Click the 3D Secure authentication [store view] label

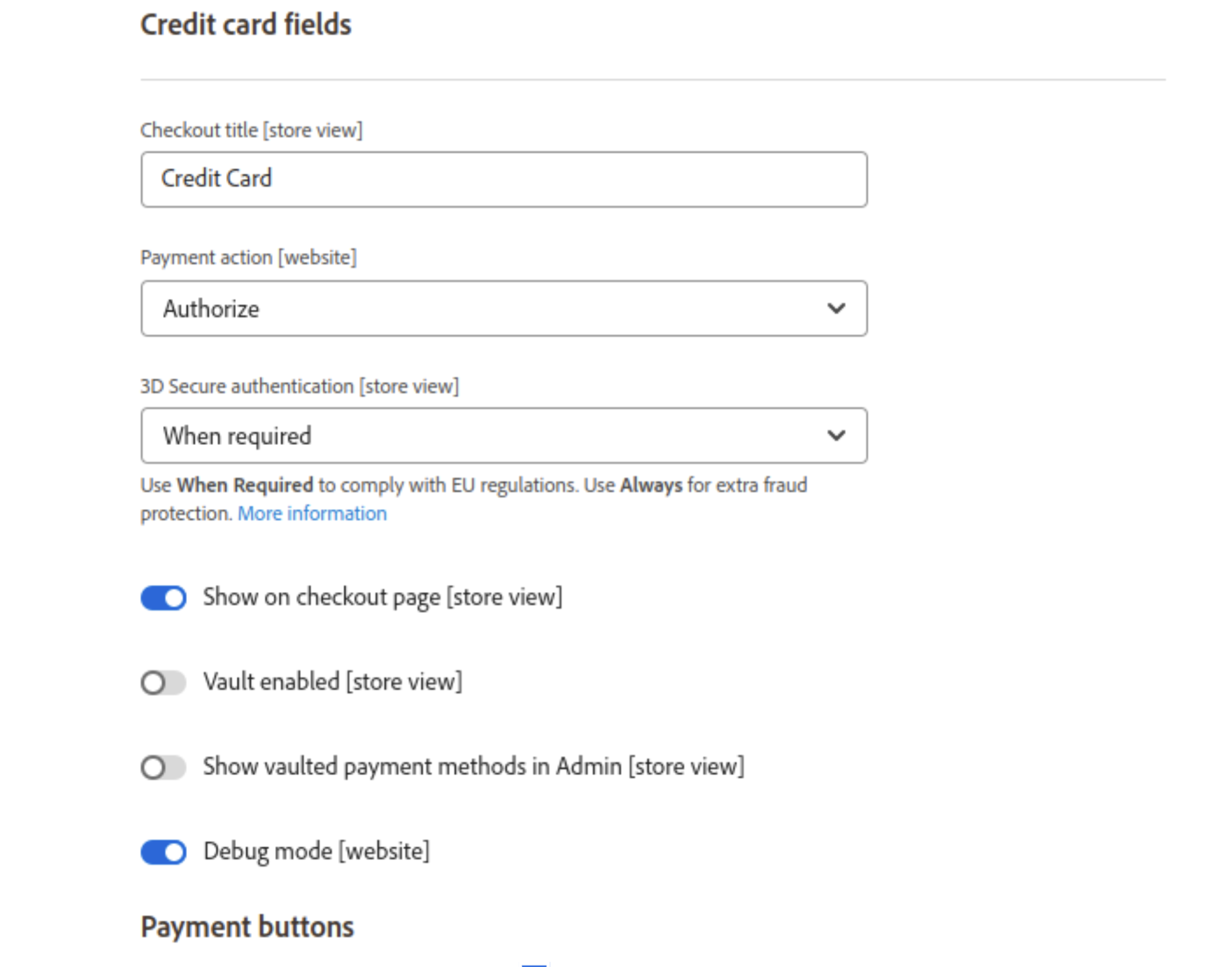click(299, 387)
